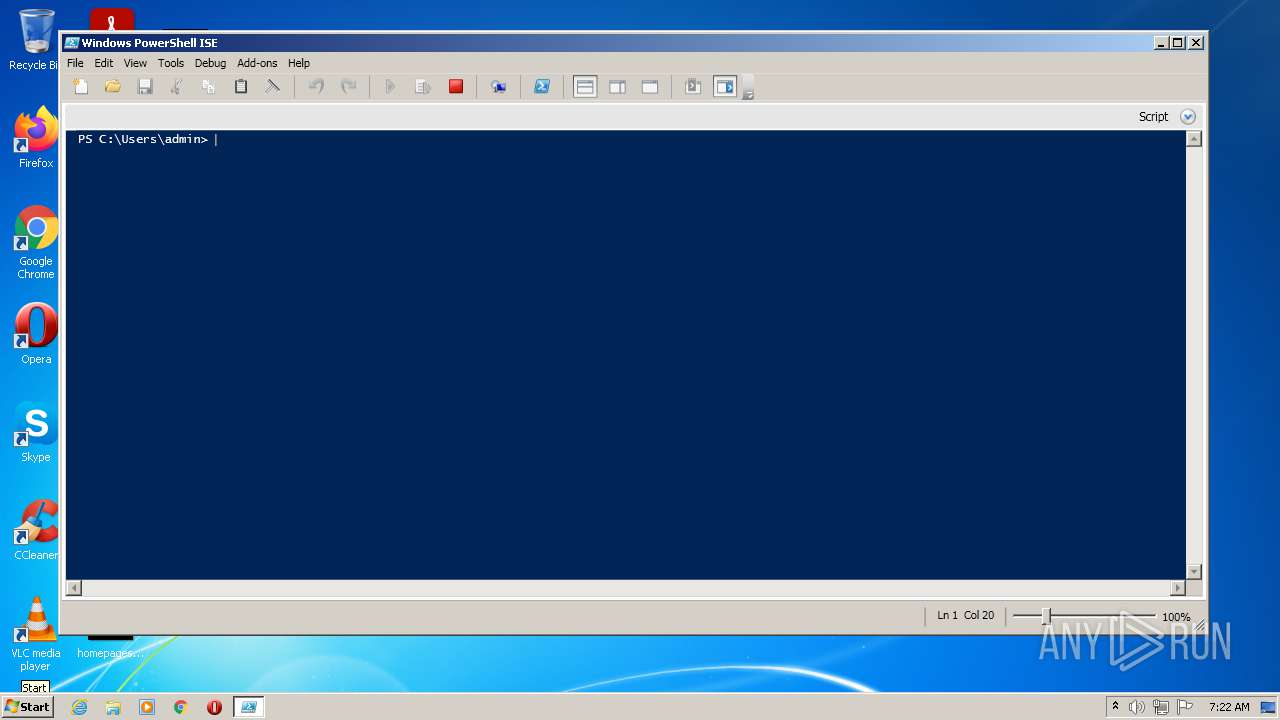Show Script Pane Maximized layout
This screenshot has height=720, width=1280.
coord(650,87)
